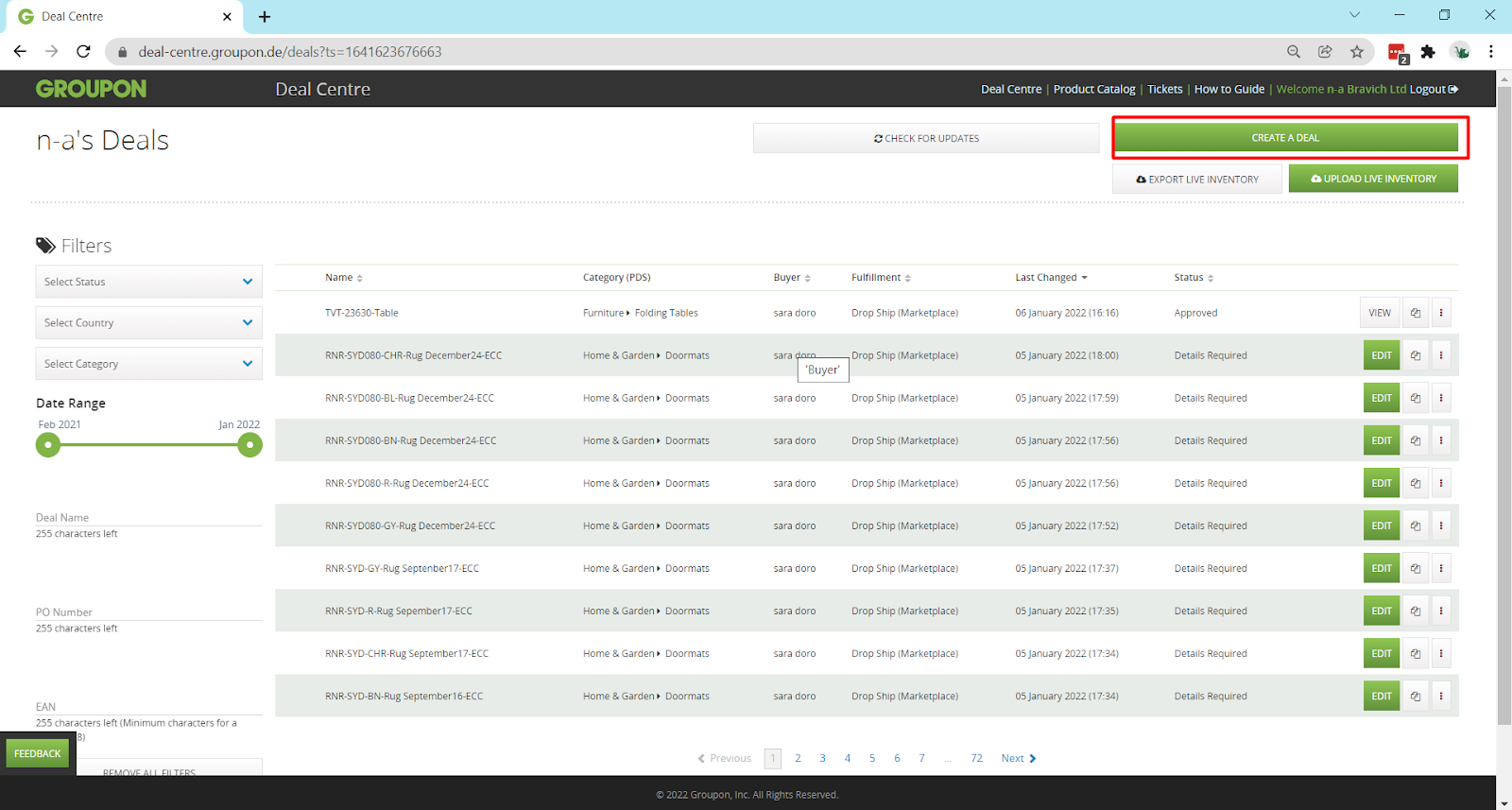Sort deals by Buyer column
This screenshot has height=810, width=1512.
pyautogui.click(x=792, y=278)
